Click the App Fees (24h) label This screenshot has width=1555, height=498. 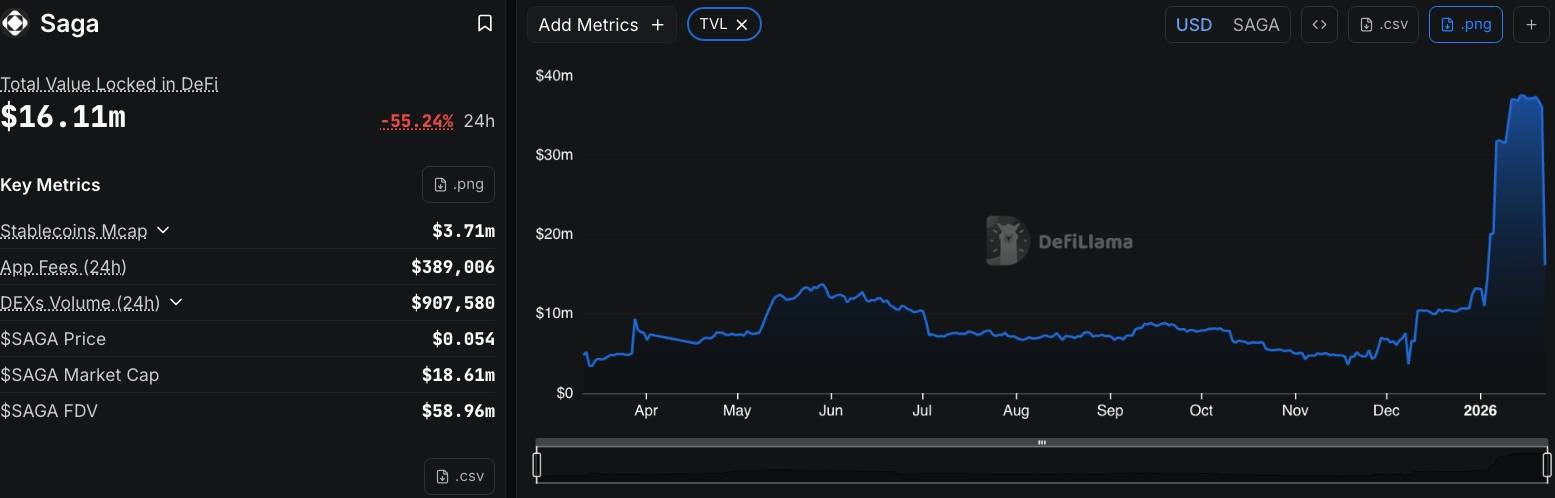pyautogui.click(x=63, y=267)
